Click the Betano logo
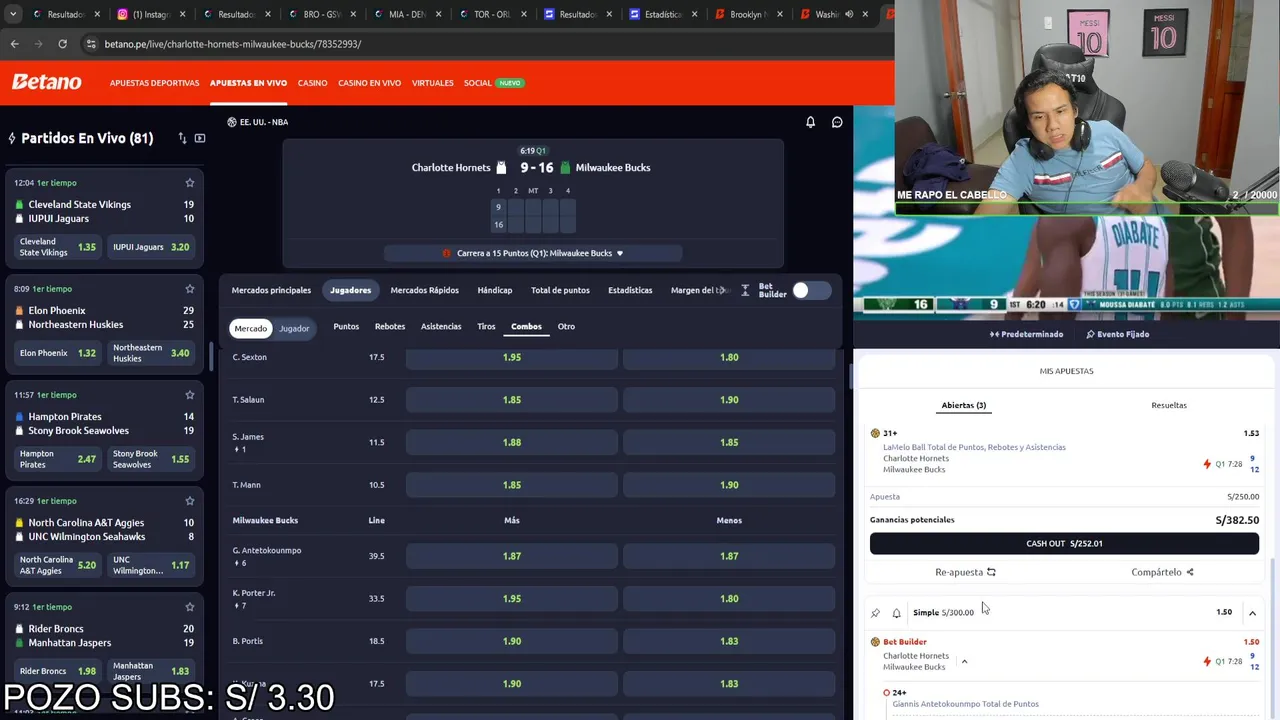1280x720 pixels. pos(47,82)
